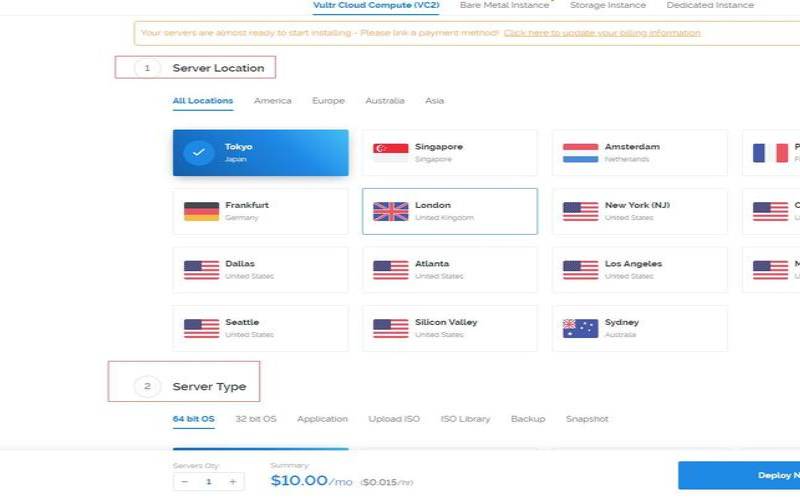Click the French flag icon

coord(770,153)
